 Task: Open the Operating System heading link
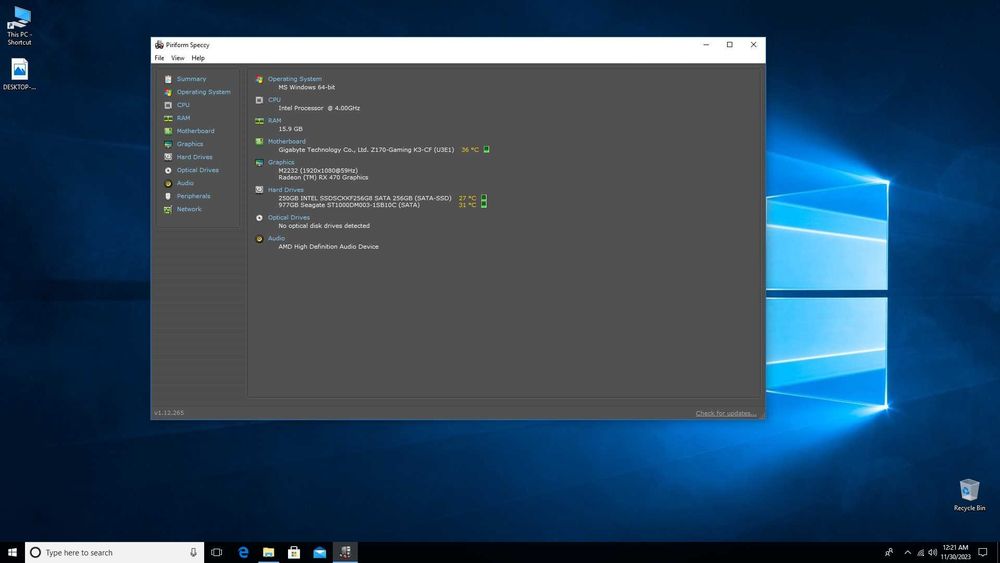[x=295, y=79]
